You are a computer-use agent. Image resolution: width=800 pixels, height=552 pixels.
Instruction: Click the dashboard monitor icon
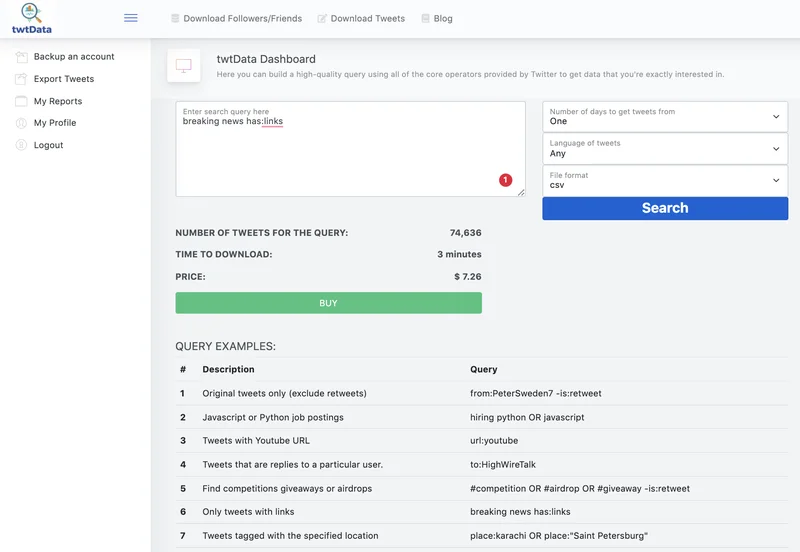[184, 66]
